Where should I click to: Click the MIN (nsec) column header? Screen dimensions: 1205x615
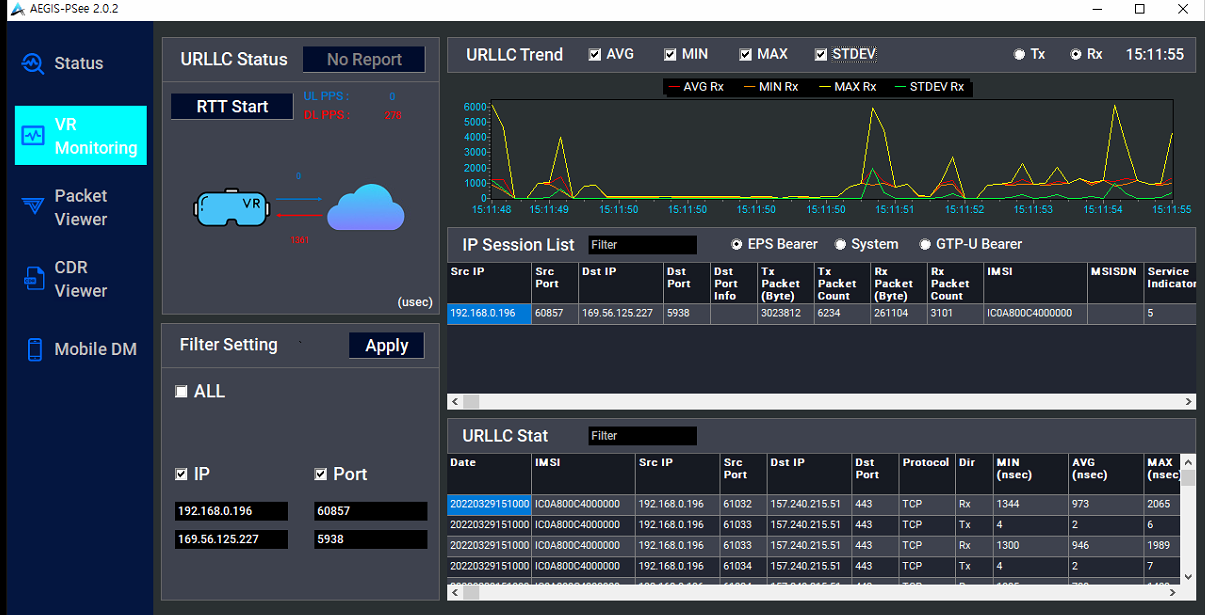pyautogui.click(x=1030, y=475)
